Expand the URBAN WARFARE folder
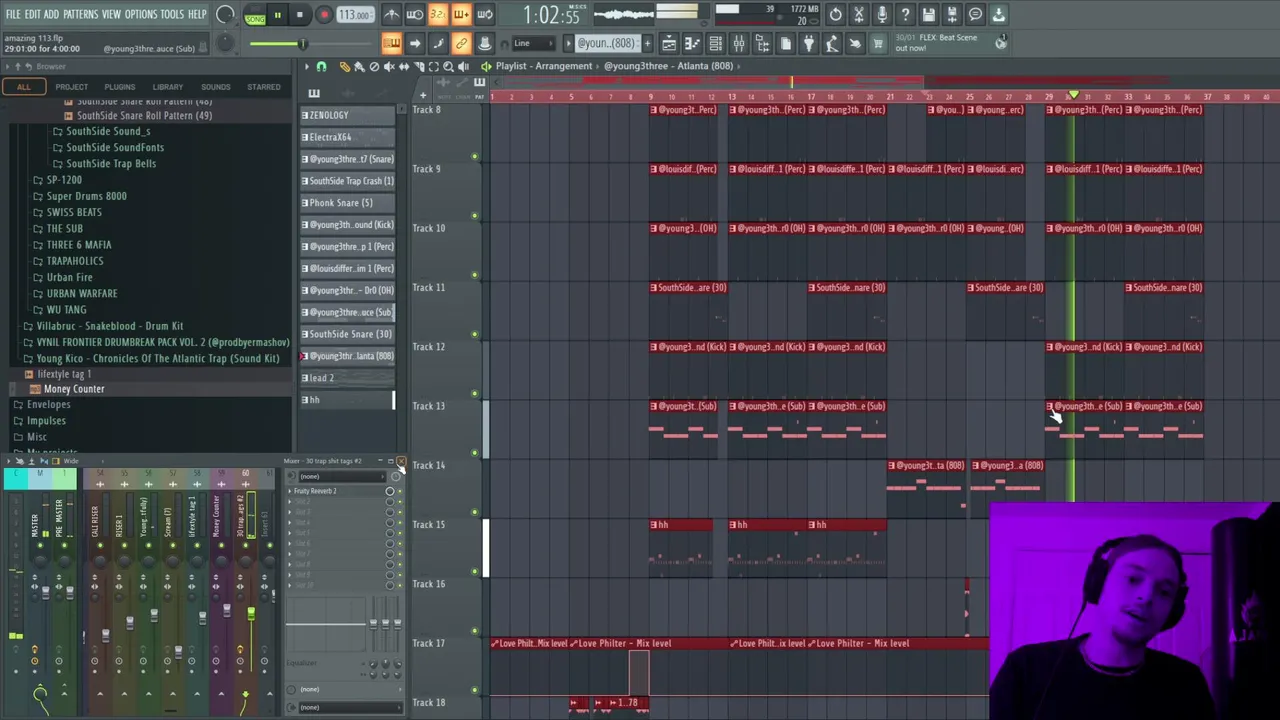The image size is (1280, 720). pos(82,293)
